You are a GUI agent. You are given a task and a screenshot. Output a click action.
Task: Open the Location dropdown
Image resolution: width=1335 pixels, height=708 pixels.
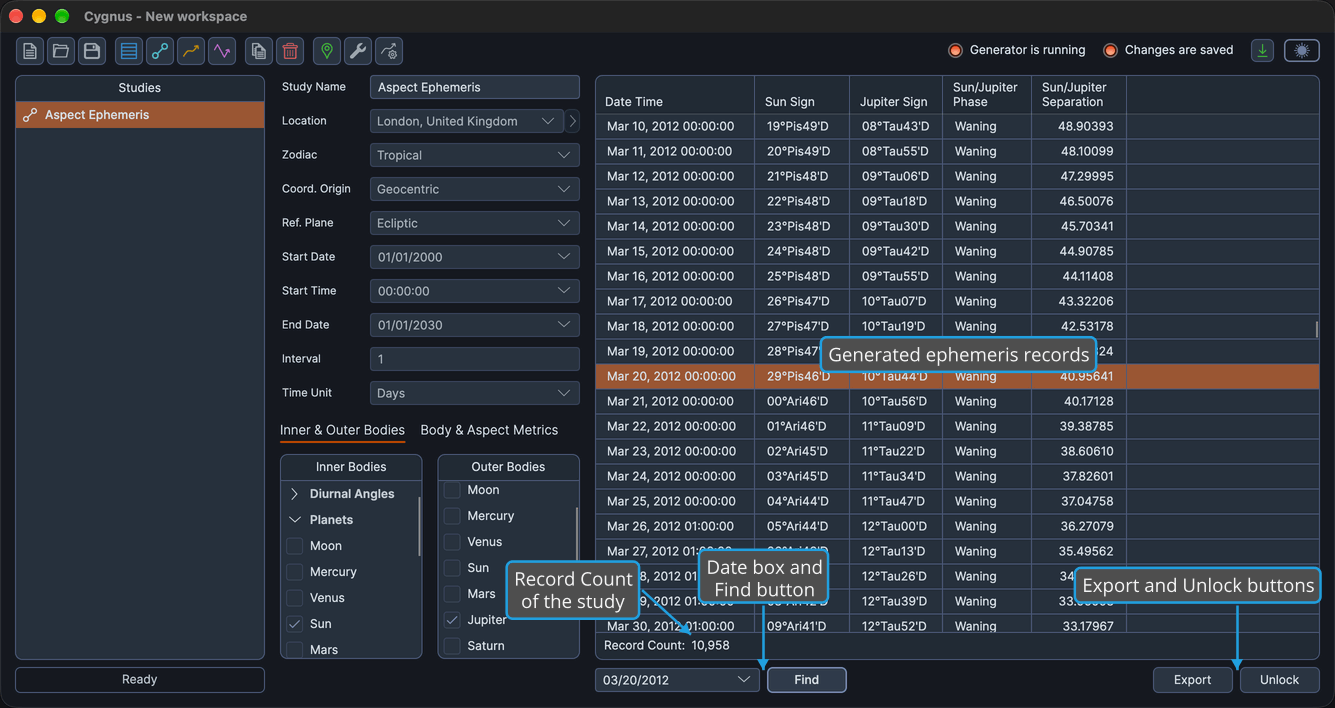[x=467, y=121]
